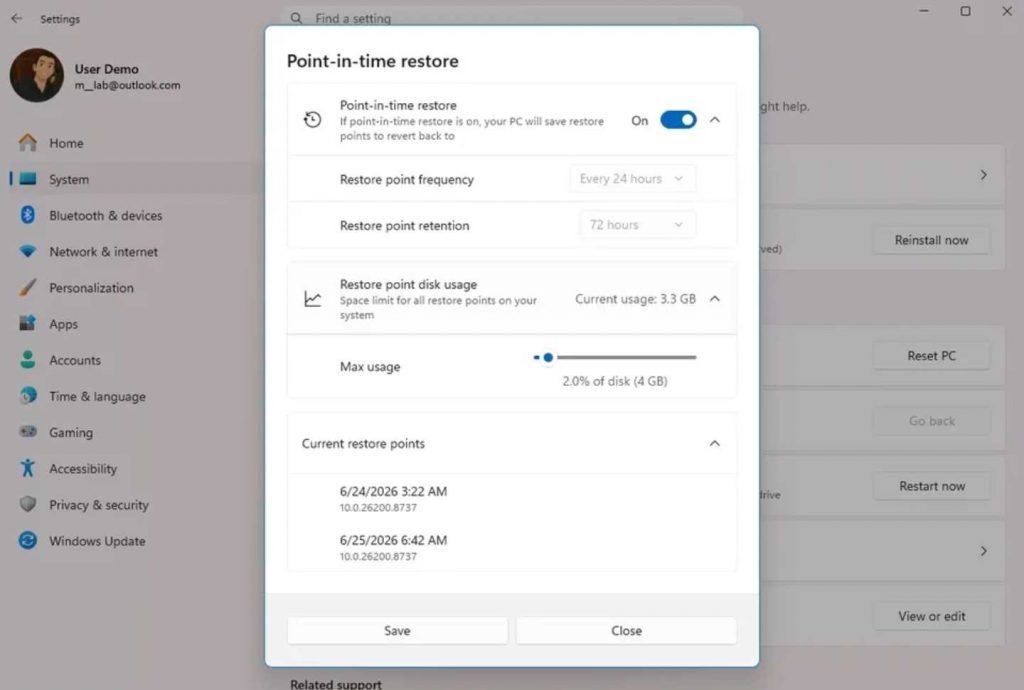The width and height of the screenshot is (1024, 690).
Task: Click the Go back button
Action: [931, 421]
